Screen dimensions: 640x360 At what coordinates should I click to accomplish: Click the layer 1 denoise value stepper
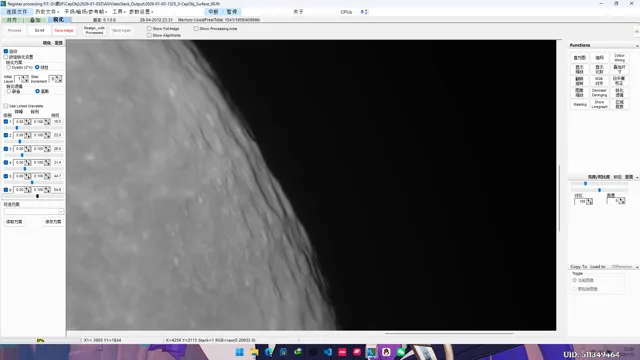pos(27,122)
